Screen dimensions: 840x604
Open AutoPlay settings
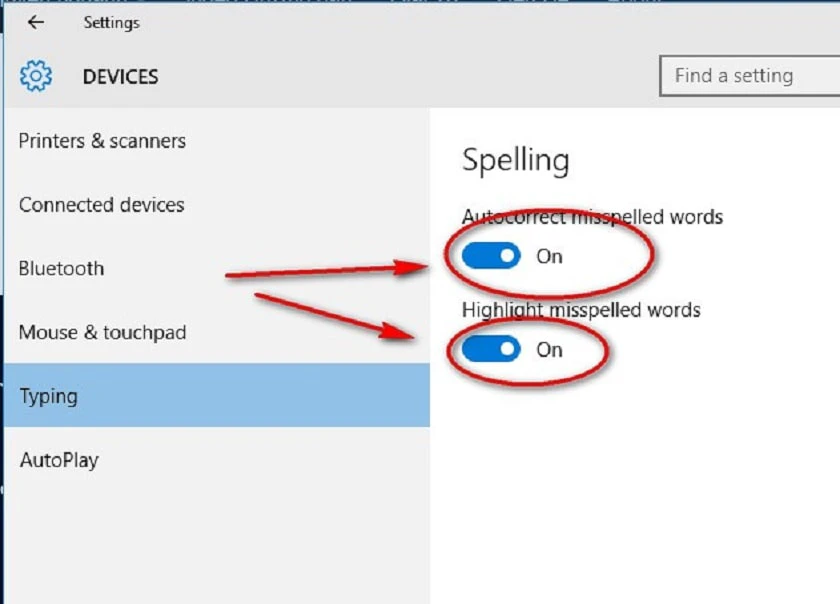[216, 460]
